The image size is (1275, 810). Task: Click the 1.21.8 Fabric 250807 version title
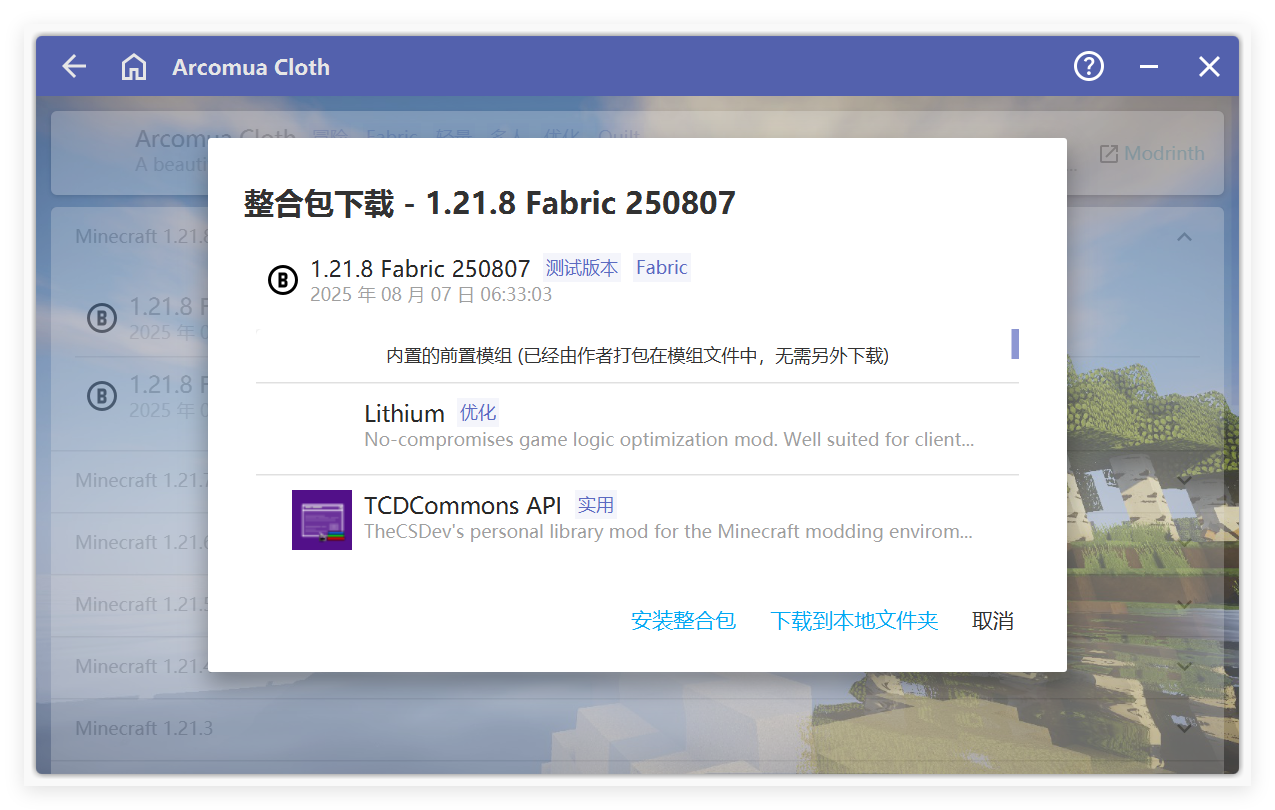click(x=420, y=269)
